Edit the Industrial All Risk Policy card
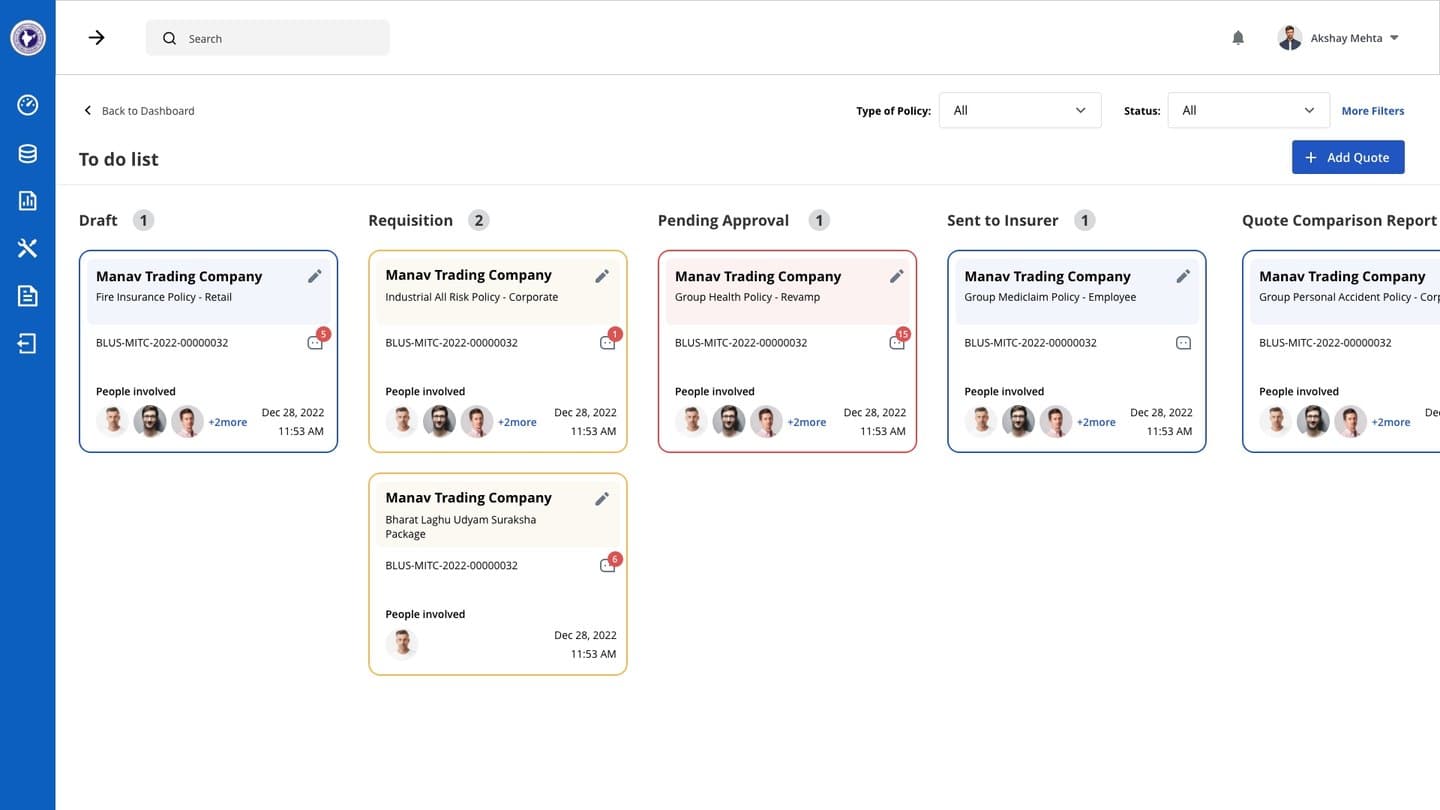The height and width of the screenshot is (810, 1440). (x=602, y=276)
